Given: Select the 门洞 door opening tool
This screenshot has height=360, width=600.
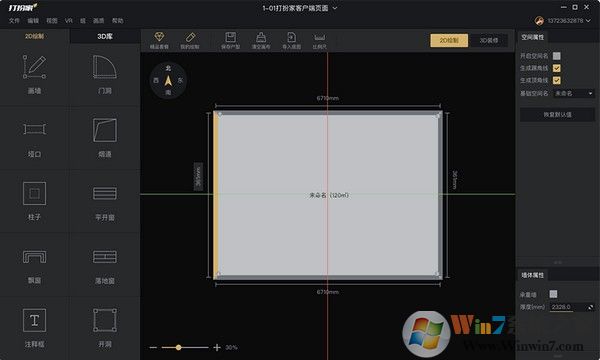Looking at the screenshot, I should 104,74.
